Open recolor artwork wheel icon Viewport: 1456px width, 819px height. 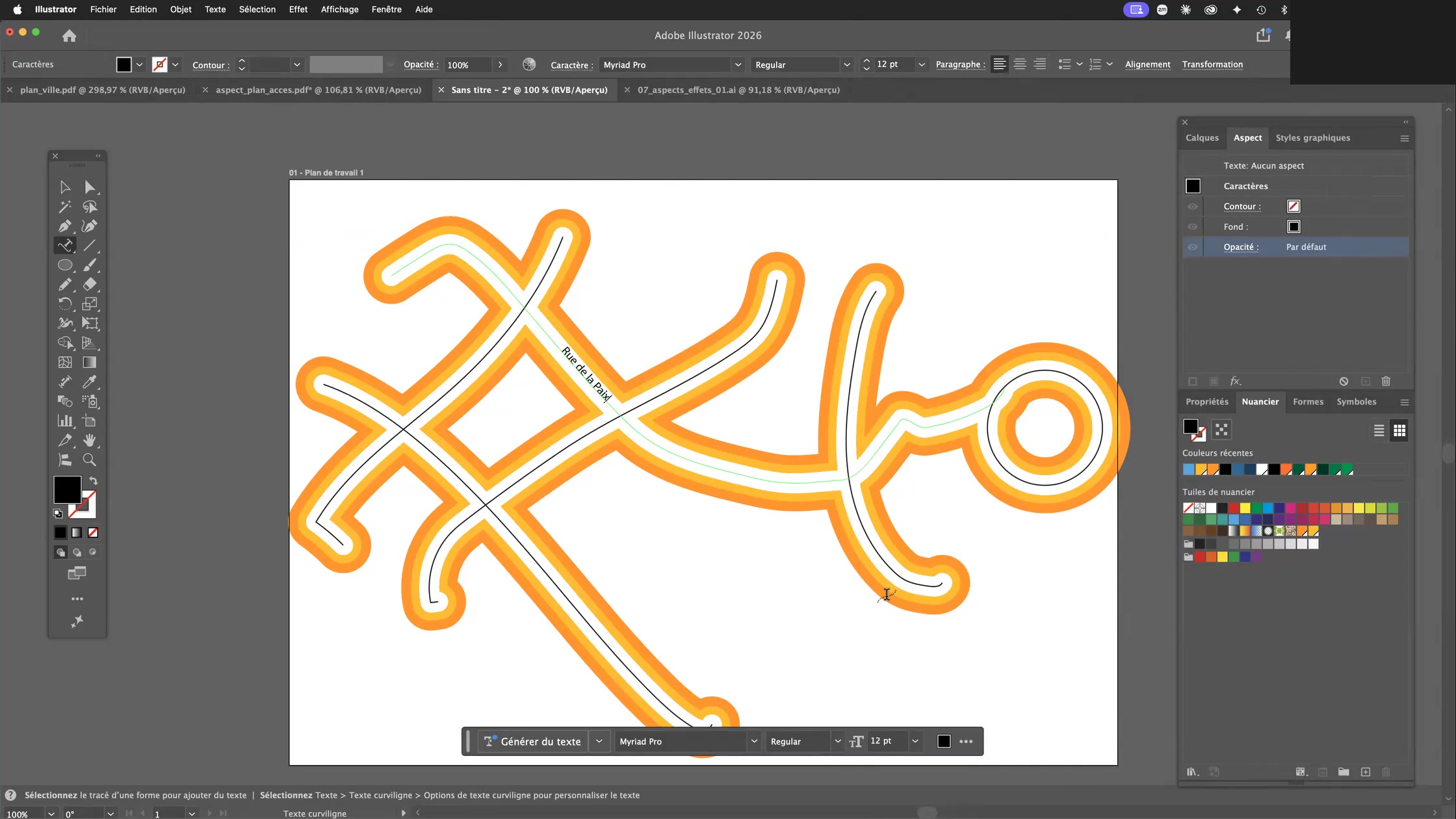[x=529, y=64]
